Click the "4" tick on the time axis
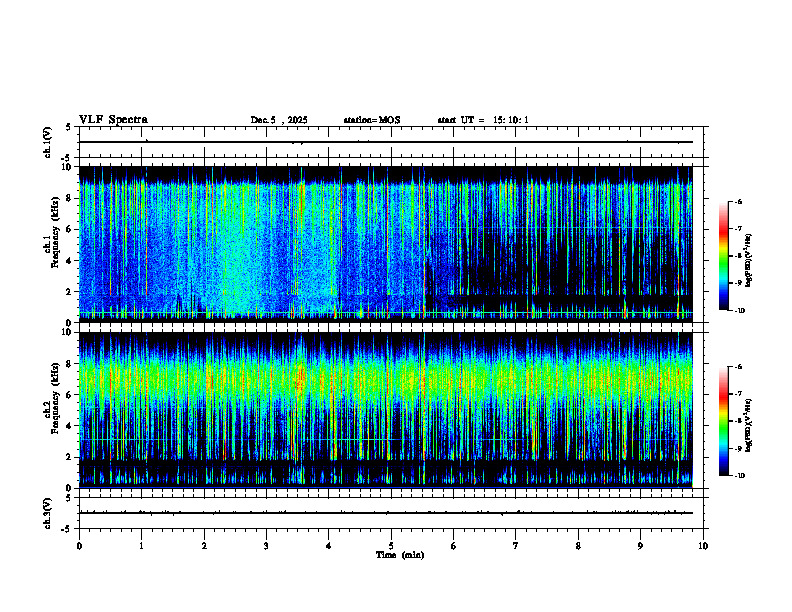 (x=329, y=546)
